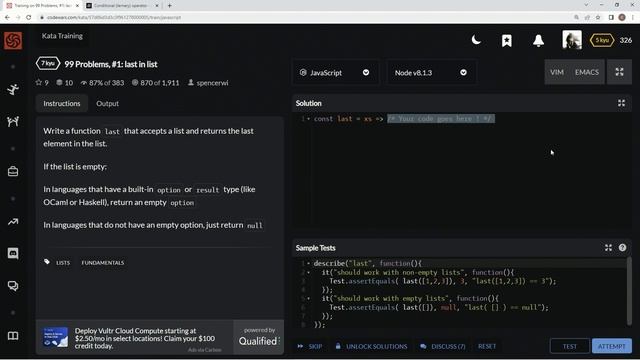Image resolution: width=640 pixels, height=360 pixels.
Task: Open the docs book sidebar icon
Action: coord(13,336)
